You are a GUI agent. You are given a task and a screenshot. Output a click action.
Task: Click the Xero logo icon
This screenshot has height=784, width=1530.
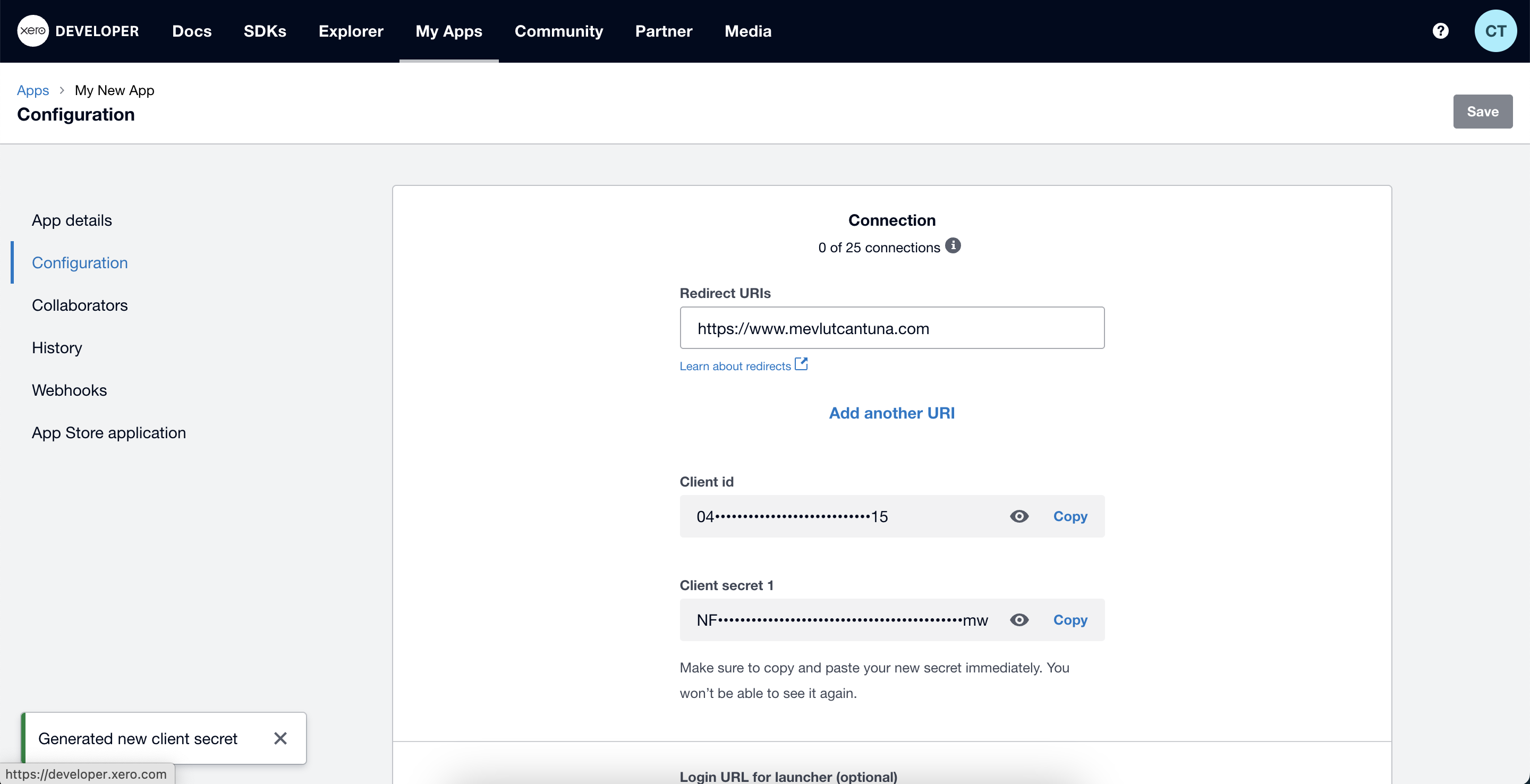pyautogui.click(x=32, y=31)
